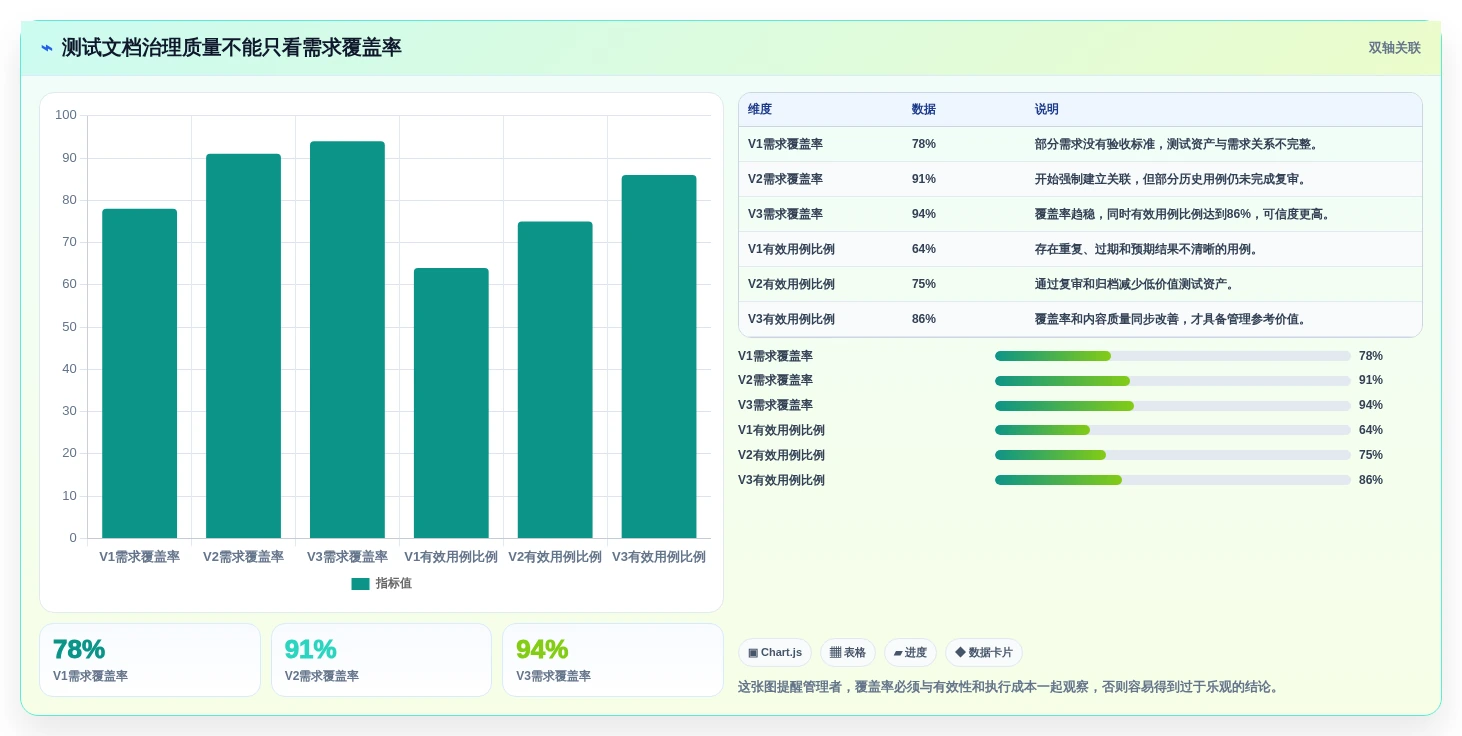
Task: Click the V1需求覆盖率 x-axis label
Action: 139,557
